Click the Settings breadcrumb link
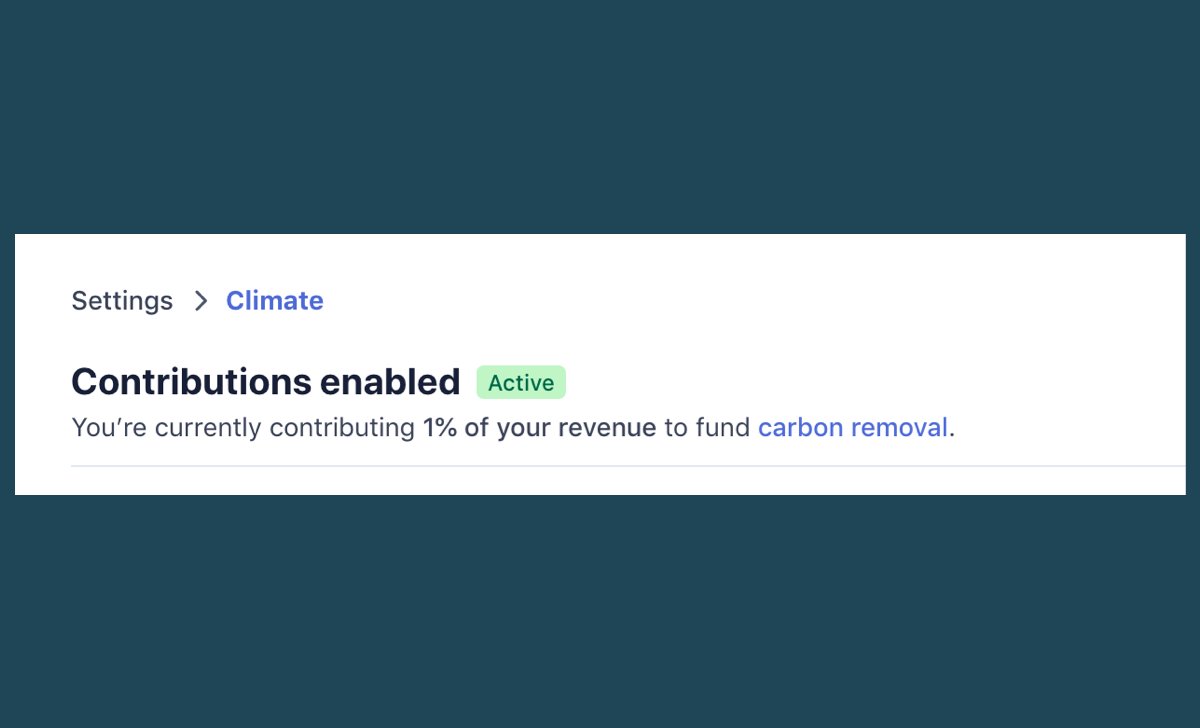Image resolution: width=1200 pixels, height=728 pixels. [x=122, y=301]
